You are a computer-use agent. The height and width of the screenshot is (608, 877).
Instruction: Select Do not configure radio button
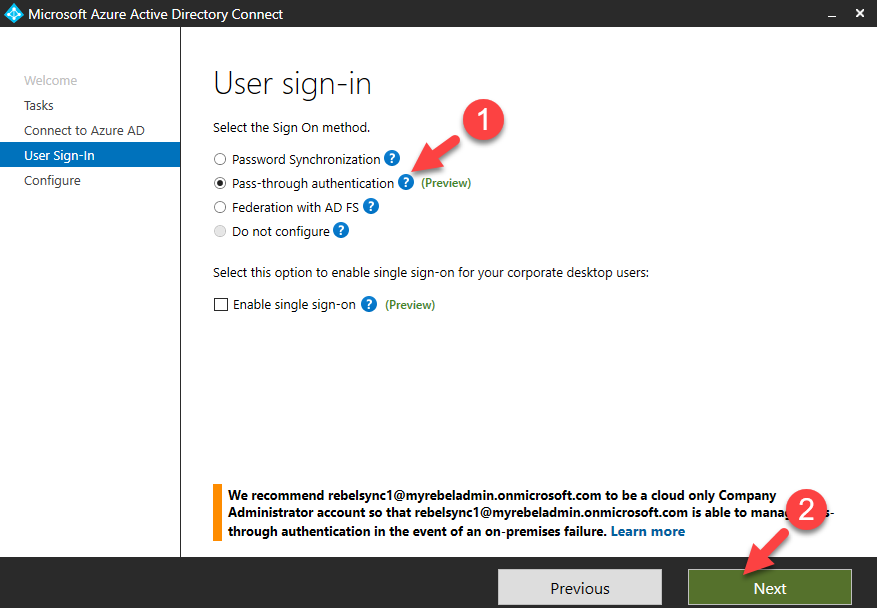tap(220, 232)
